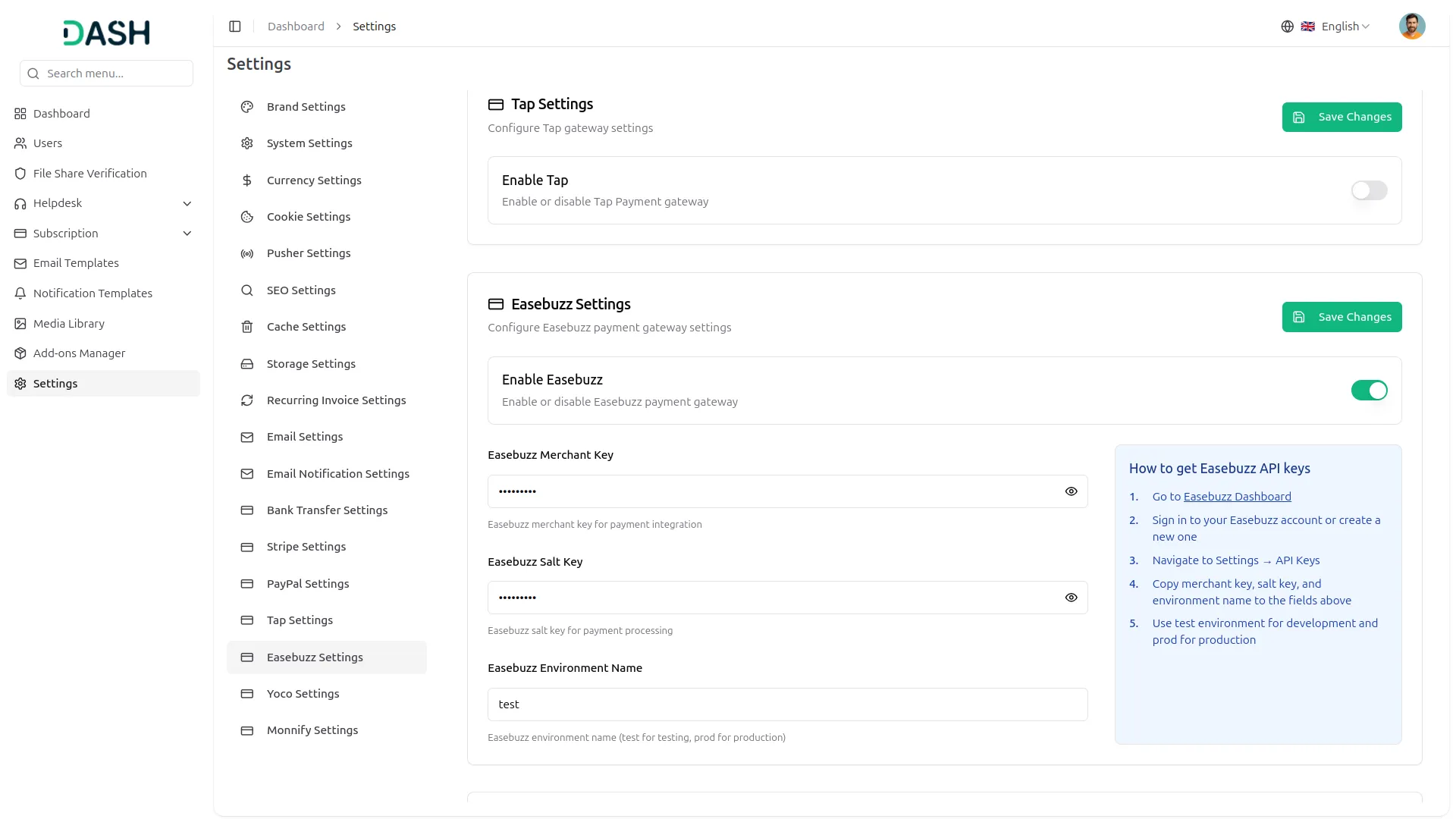Click the Add-ons Manager package icon
1456x819 pixels.
[20, 353]
